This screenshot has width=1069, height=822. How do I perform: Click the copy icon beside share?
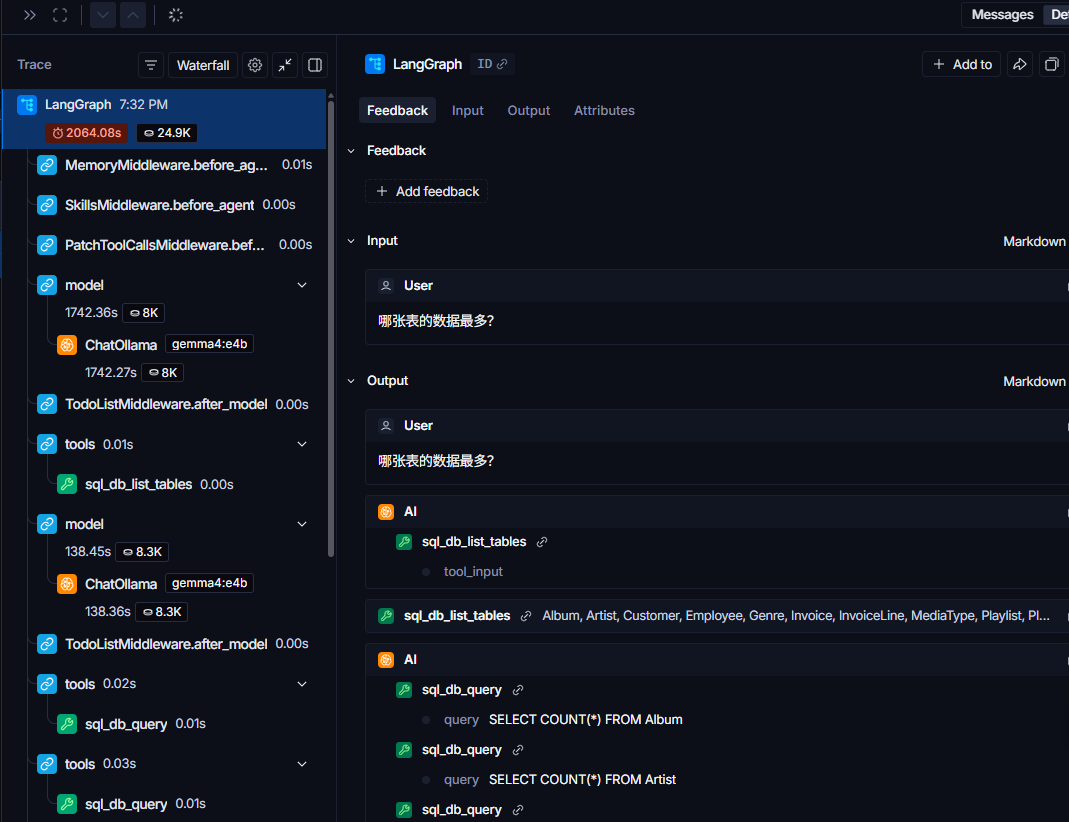(1052, 64)
